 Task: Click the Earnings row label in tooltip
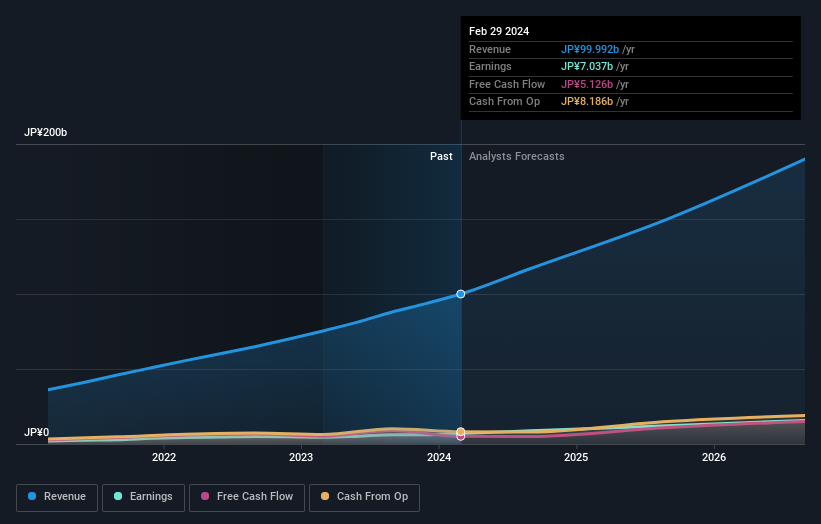point(490,66)
